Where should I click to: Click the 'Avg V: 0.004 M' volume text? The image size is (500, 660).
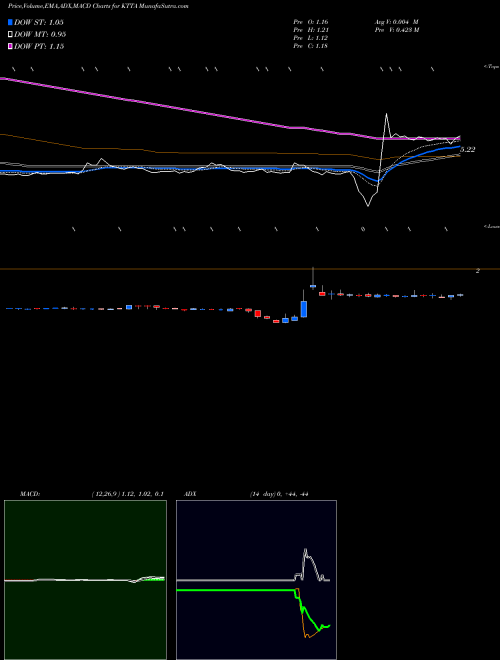396,21
